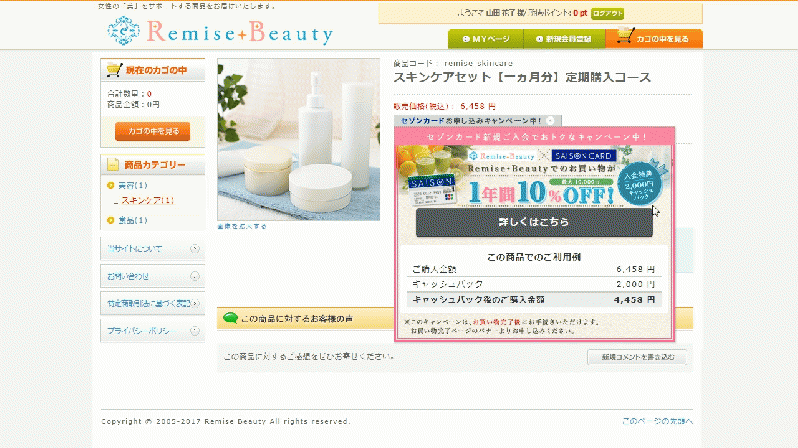Expand 当サイトについて sidebar arrow
The height and width of the screenshot is (448, 798).
click(x=194, y=248)
